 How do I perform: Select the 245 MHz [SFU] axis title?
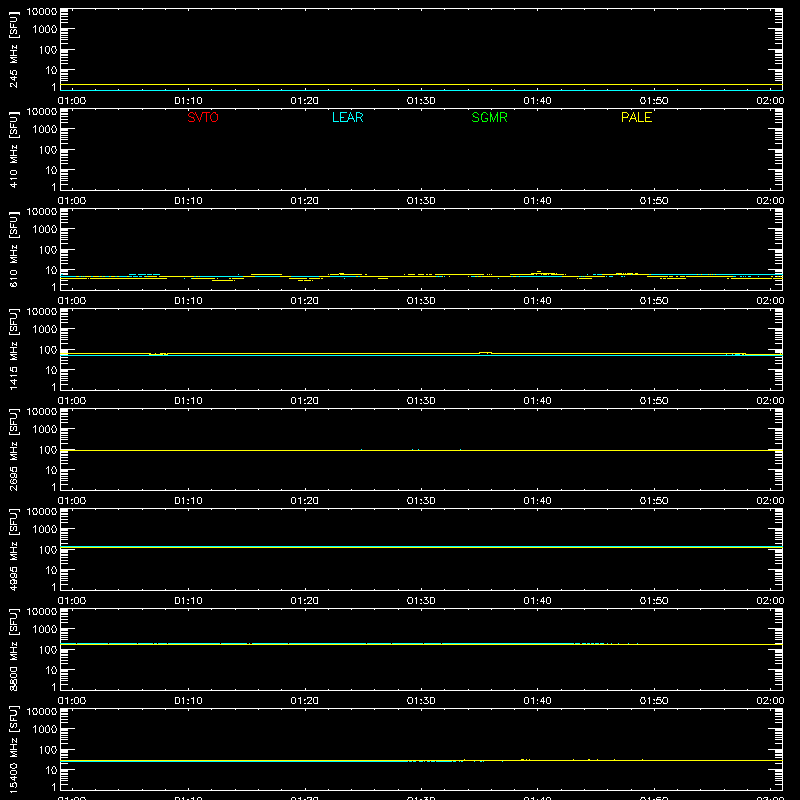[13, 50]
